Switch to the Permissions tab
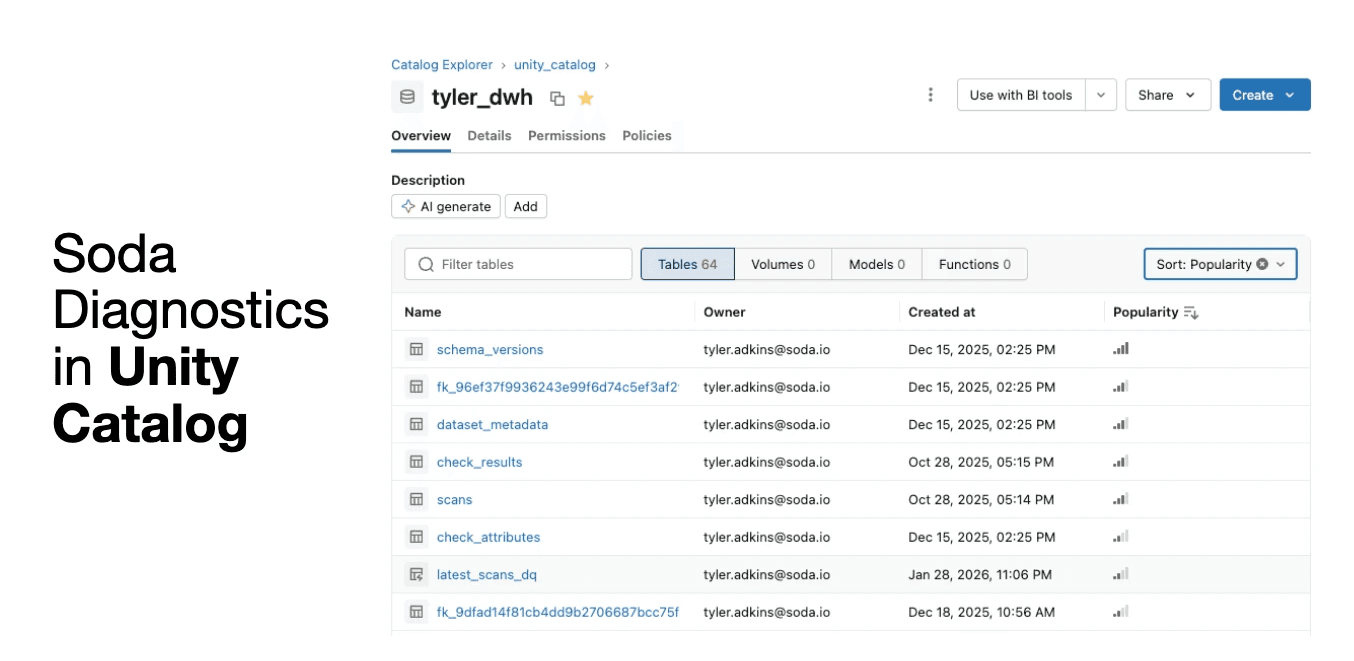The image size is (1354, 661). coord(566,136)
